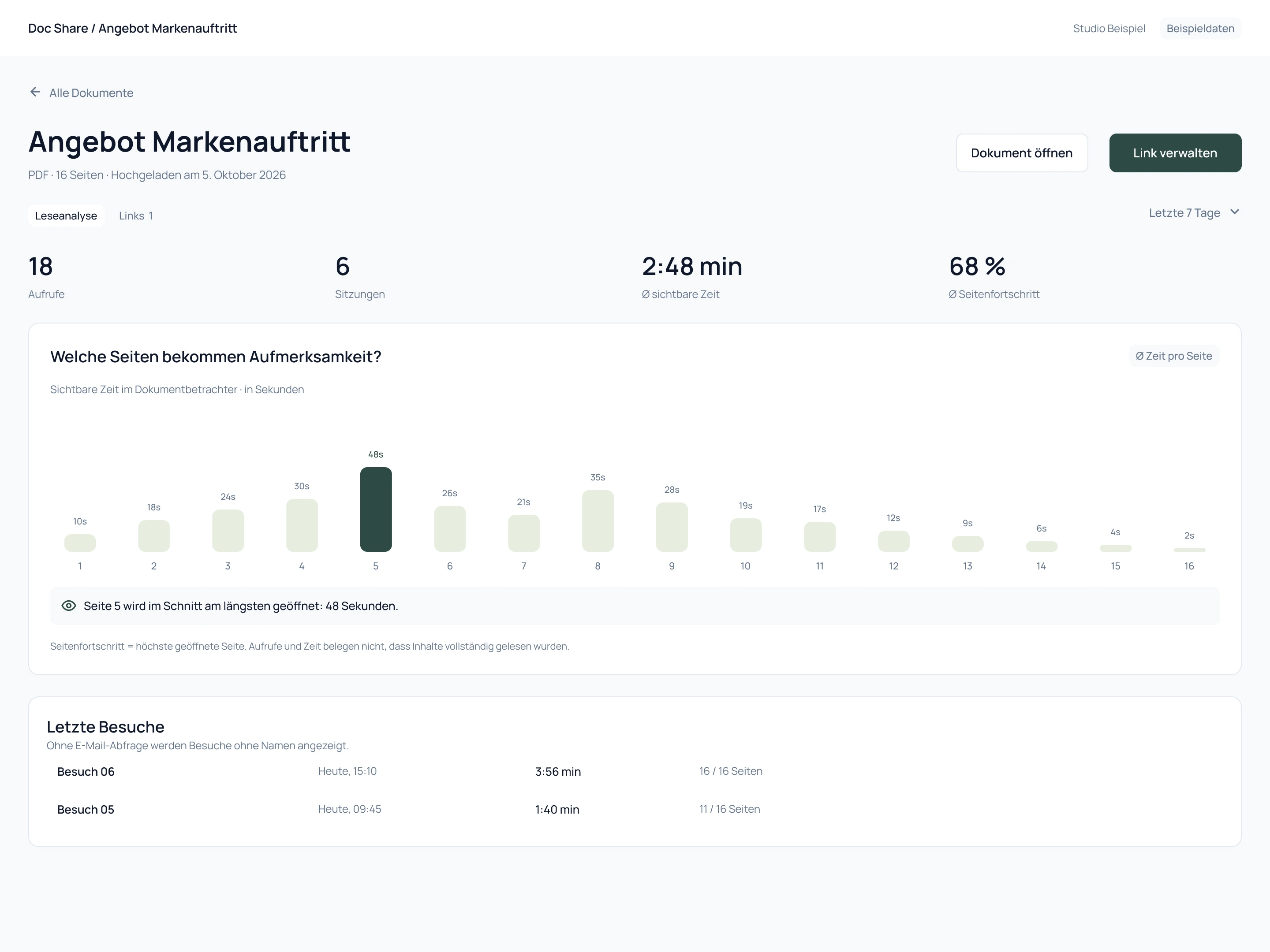The width and height of the screenshot is (1270, 952).
Task: Click the 12s bar for page 12
Action: (x=893, y=541)
